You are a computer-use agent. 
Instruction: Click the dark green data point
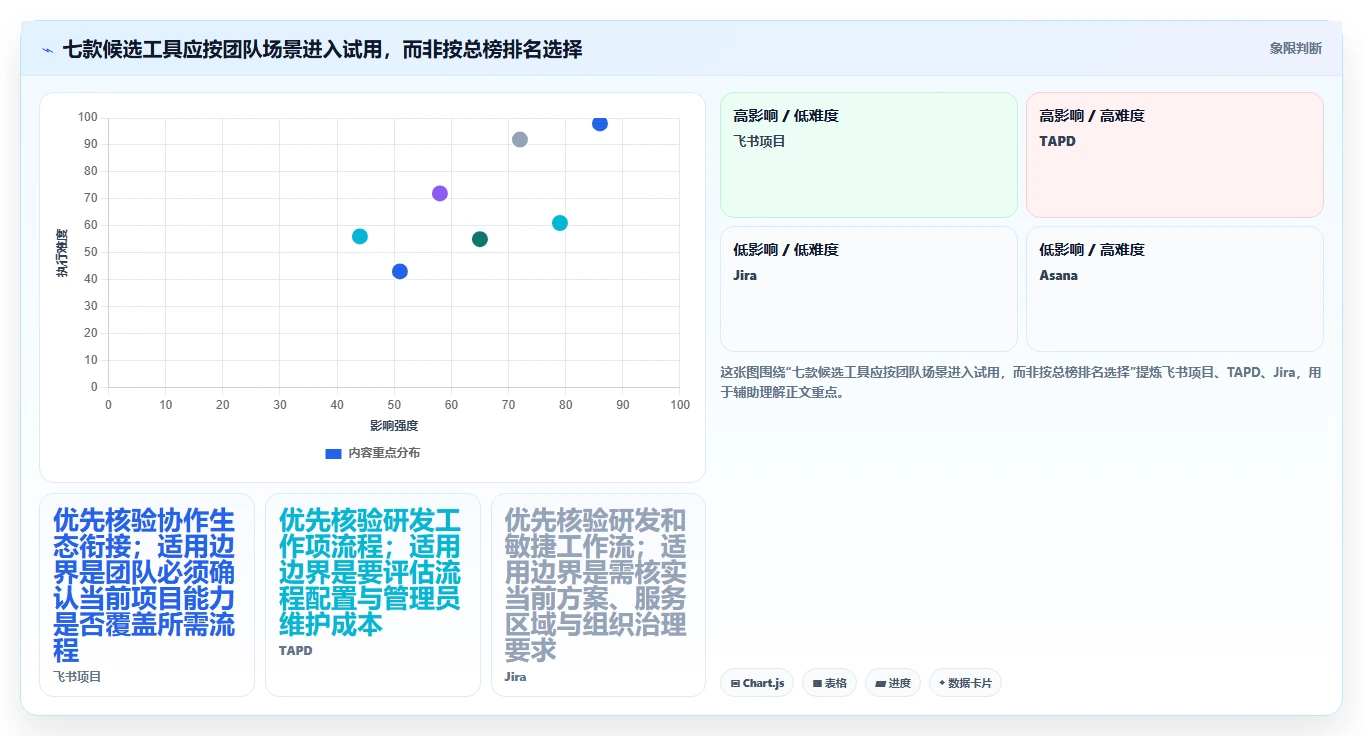pyautogui.click(x=480, y=239)
